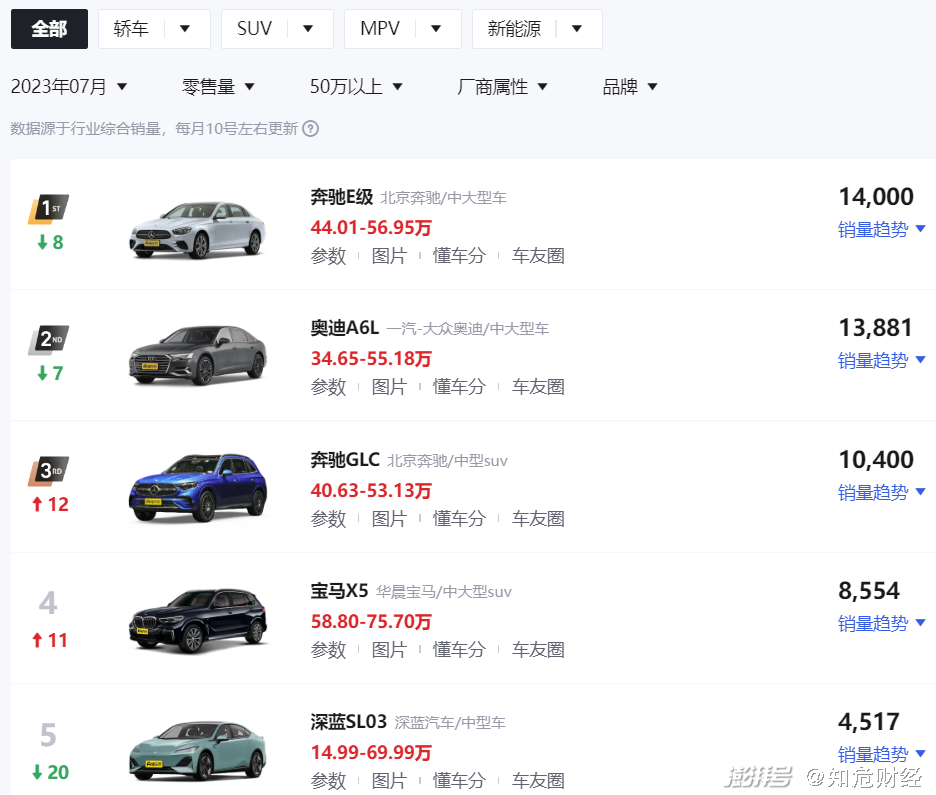Image resolution: width=936 pixels, height=795 pixels.
Task: Expand the 50万以上 price filter
Action: [356, 87]
